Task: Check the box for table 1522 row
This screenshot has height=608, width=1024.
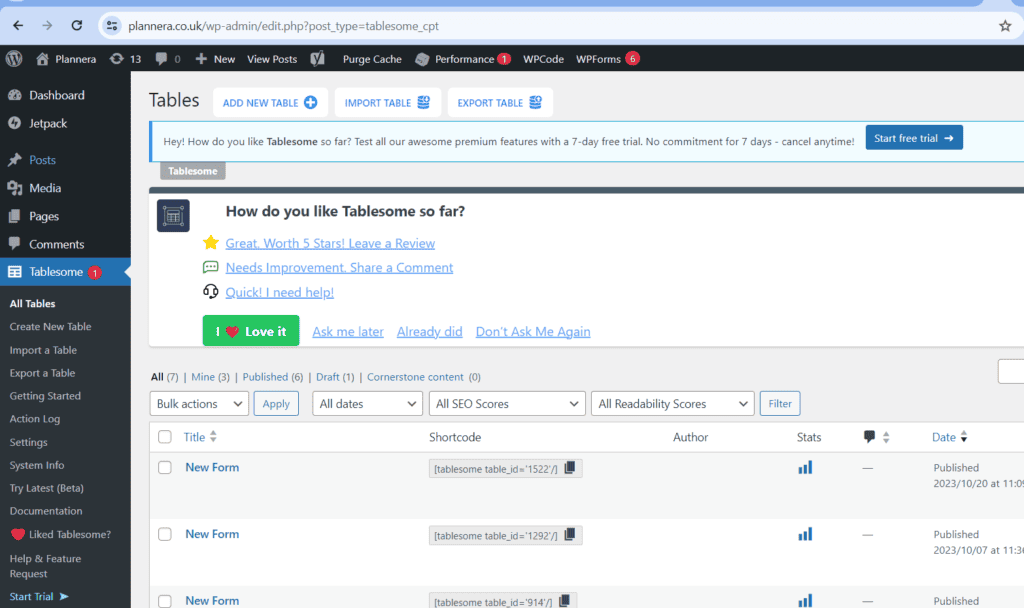Action: coord(165,467)
